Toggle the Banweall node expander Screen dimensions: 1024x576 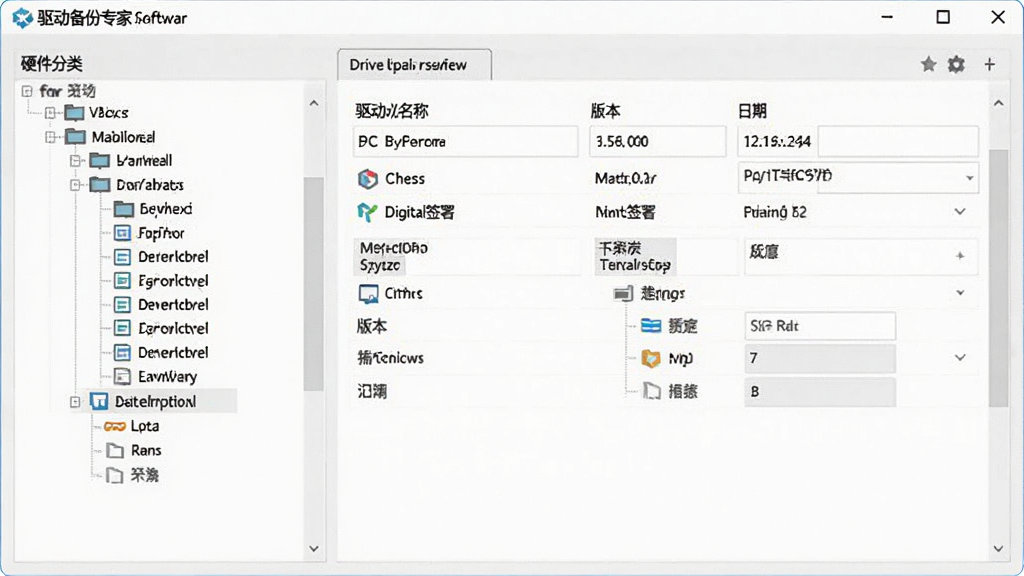(75, 161)
